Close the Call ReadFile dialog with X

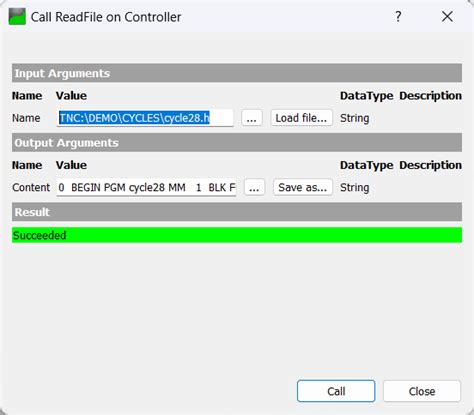[x=447, y=16]
